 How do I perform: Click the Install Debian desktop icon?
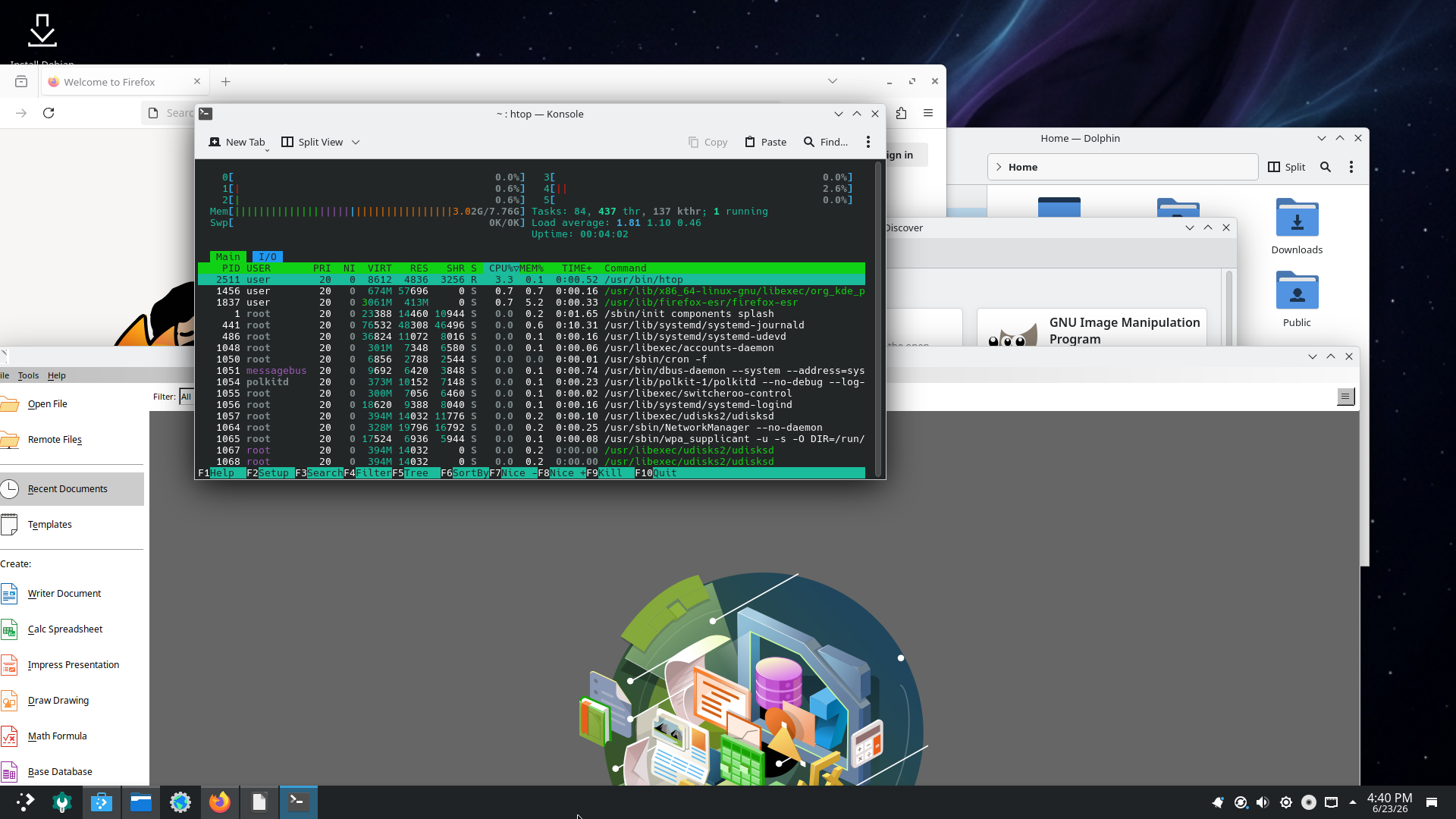tap(42, 38)
